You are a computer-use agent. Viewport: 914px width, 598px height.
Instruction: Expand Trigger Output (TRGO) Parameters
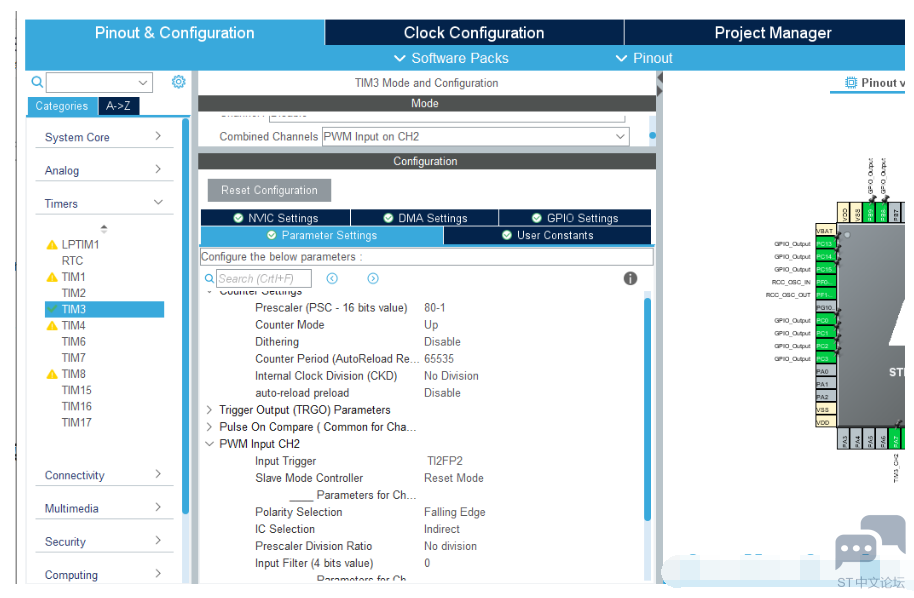coord(209,410)
